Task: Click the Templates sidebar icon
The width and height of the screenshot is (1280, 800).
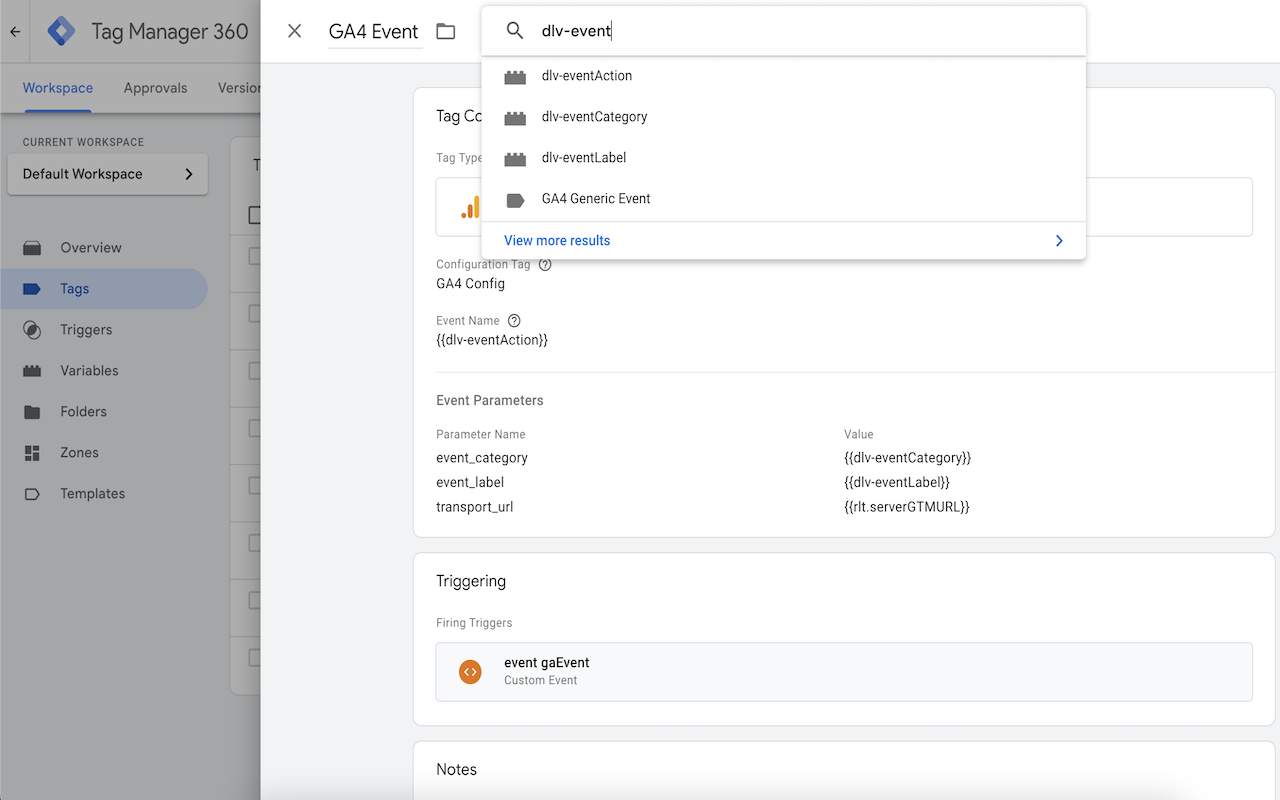Action: pyautogui.click(x=32, y=494)
